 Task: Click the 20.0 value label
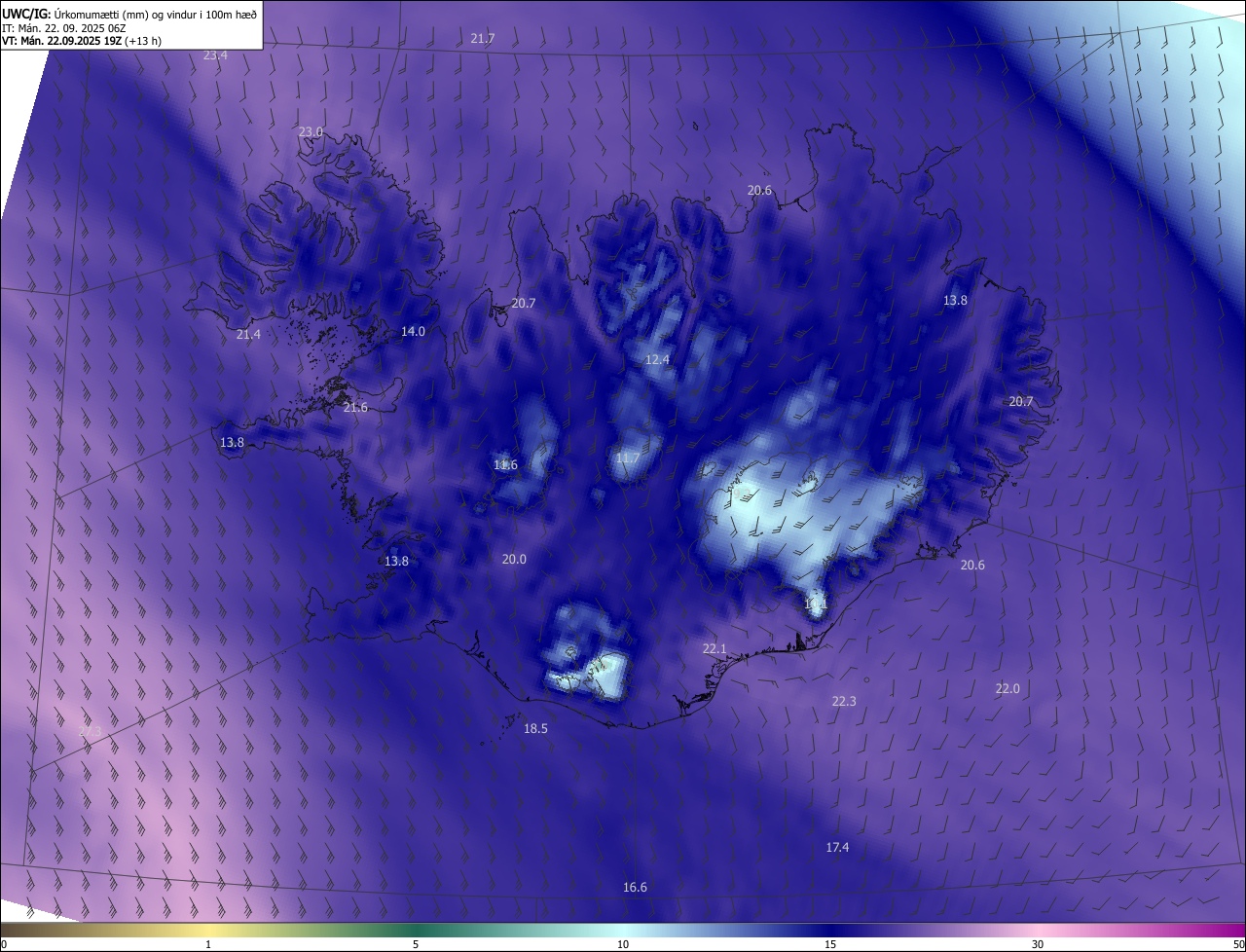(x=514, y=560)
